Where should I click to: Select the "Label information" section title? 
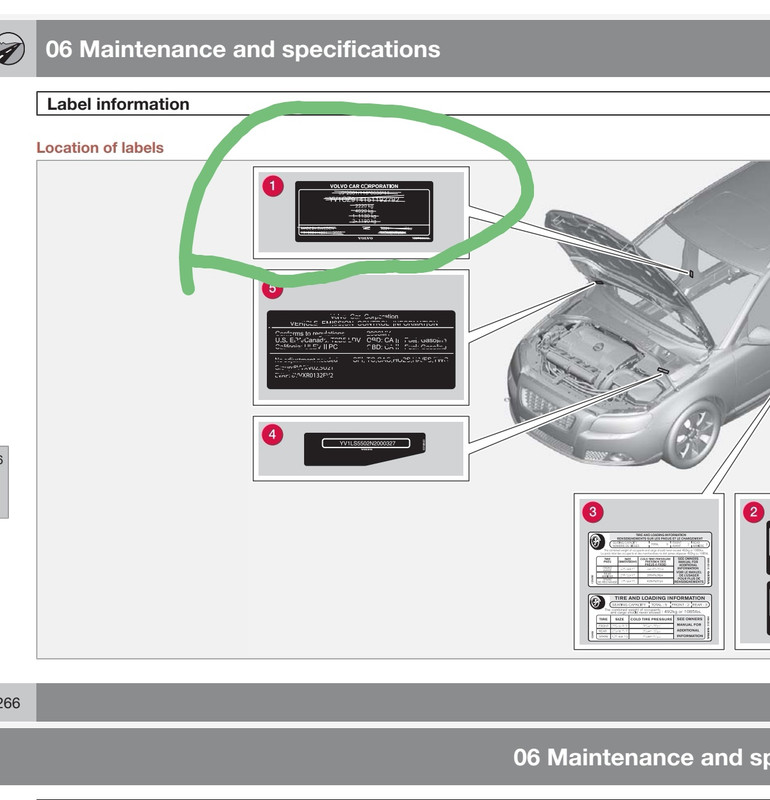118,104
